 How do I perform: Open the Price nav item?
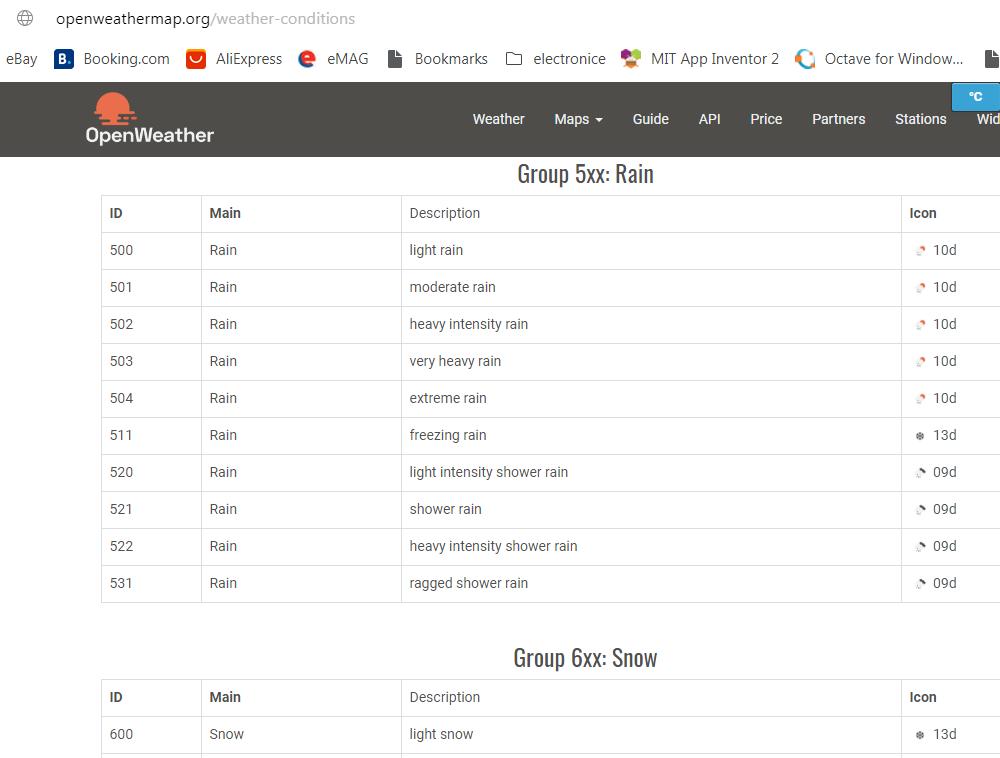pyautogui.click(x=766, y=119)
